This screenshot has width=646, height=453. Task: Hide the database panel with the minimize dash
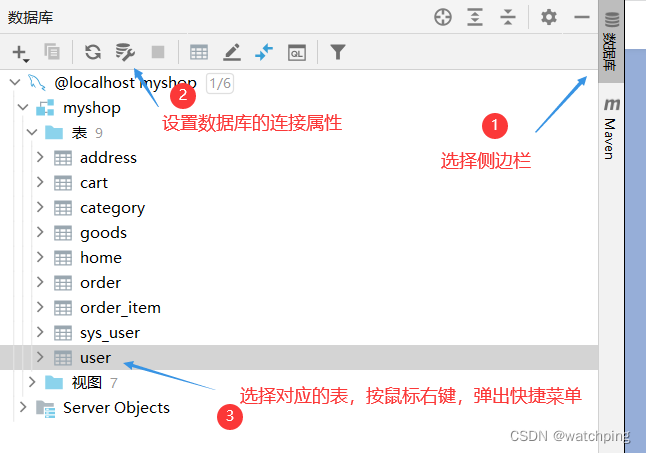(x=582, y=17)
